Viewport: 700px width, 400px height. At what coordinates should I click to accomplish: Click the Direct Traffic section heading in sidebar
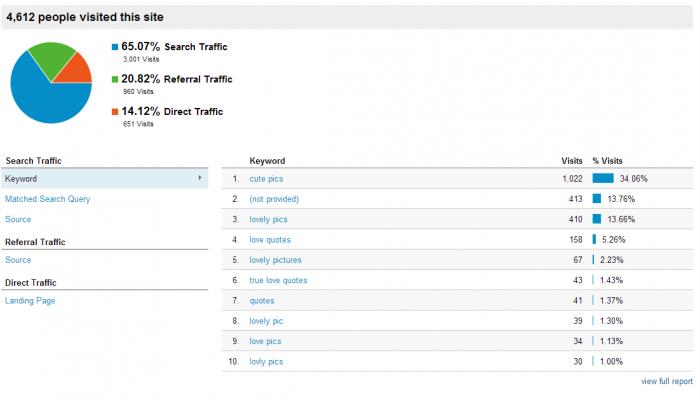coord(31,283)
